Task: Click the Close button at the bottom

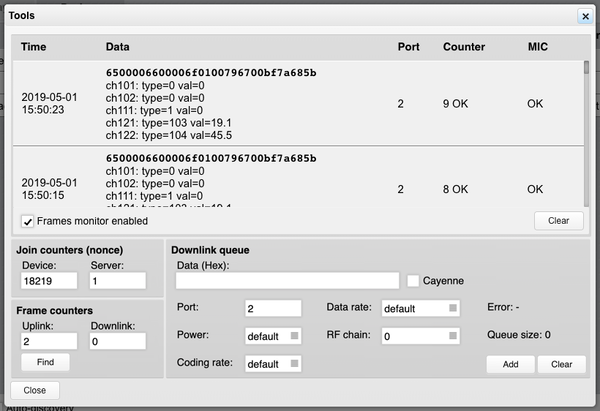Action: click(x=35, y=390)
